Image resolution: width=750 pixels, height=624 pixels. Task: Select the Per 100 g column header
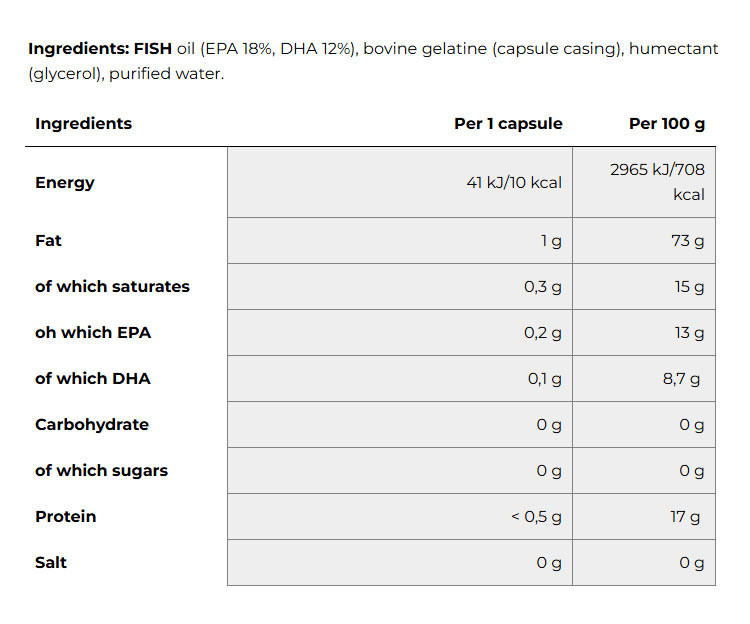coord(667,123)
